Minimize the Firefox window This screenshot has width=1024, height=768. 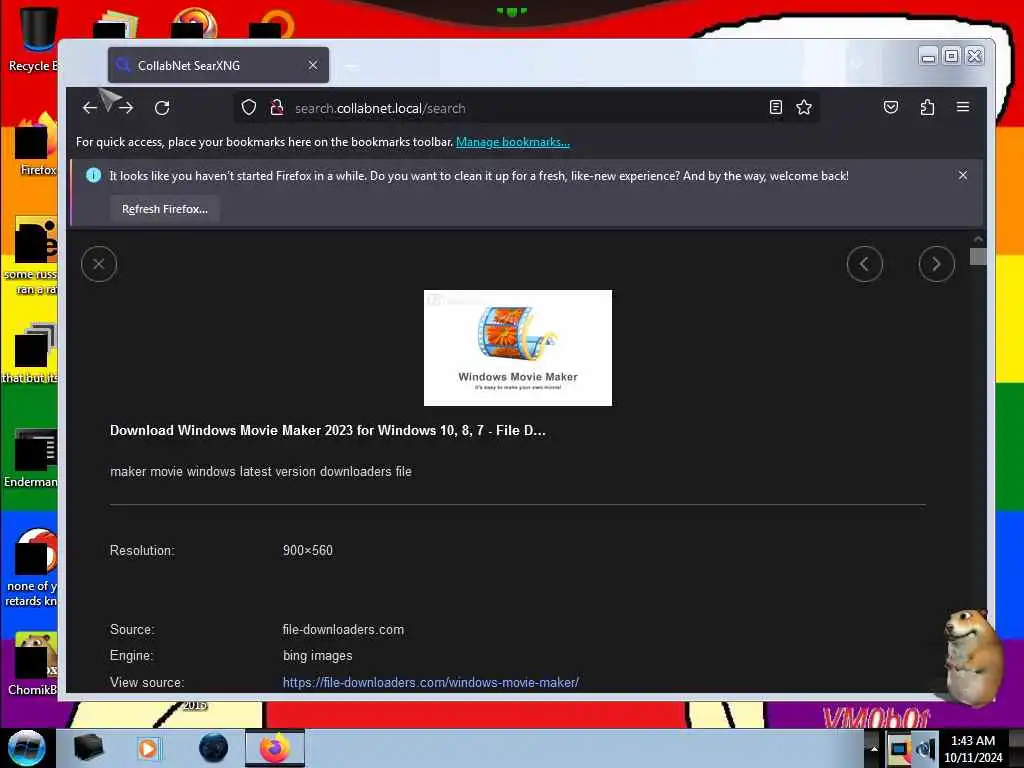click(928, 57)
